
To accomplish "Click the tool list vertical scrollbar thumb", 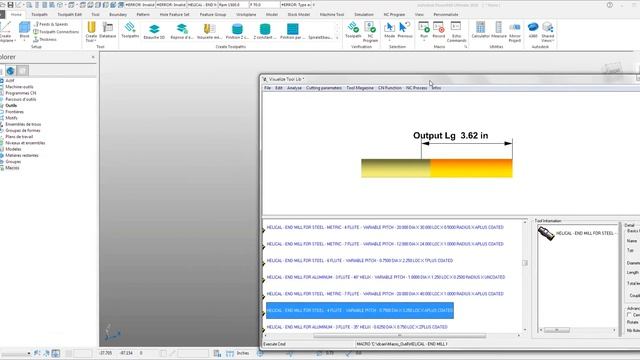I will tap(525, 263).
